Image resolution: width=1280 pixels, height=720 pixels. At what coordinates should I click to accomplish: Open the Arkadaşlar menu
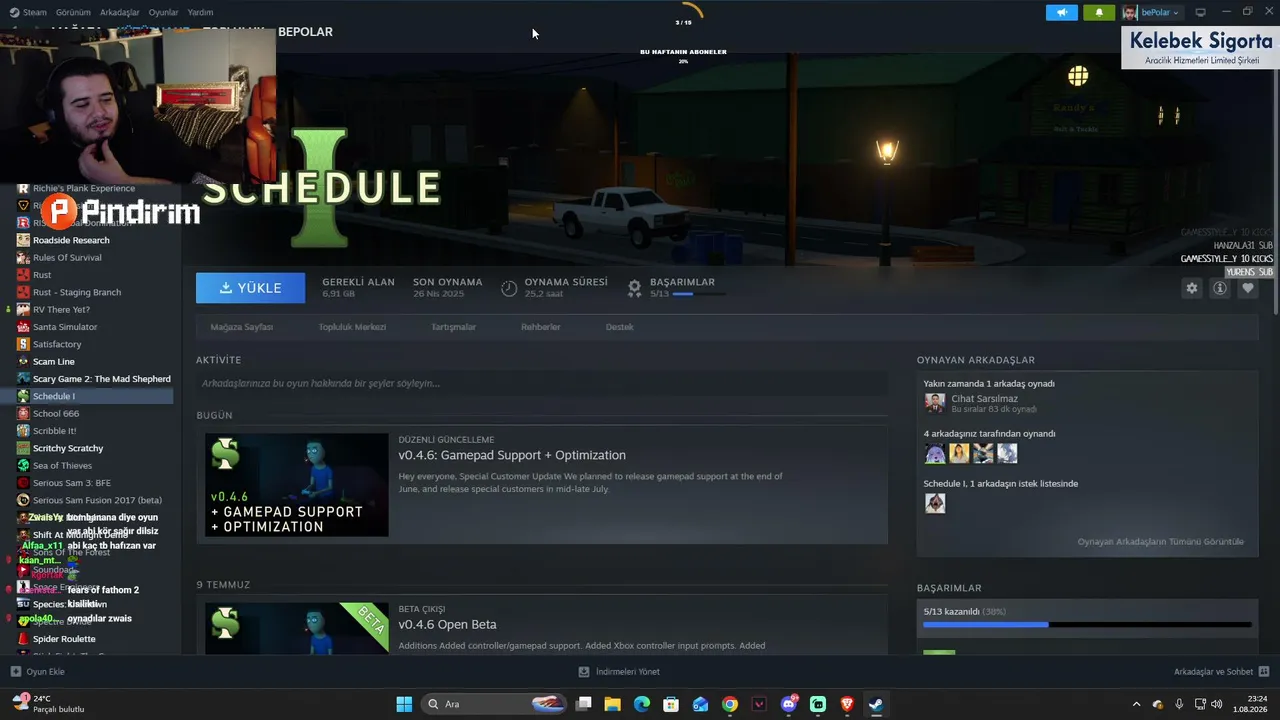(x=120, y=12)
